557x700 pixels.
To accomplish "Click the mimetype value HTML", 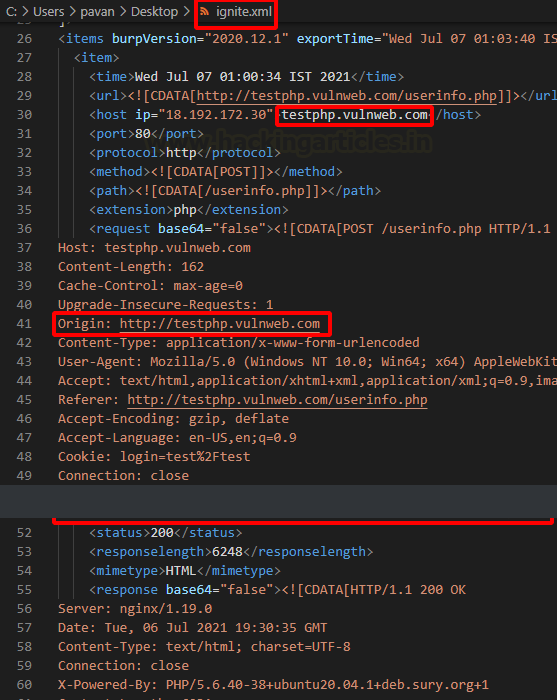I will coord(181,571).
